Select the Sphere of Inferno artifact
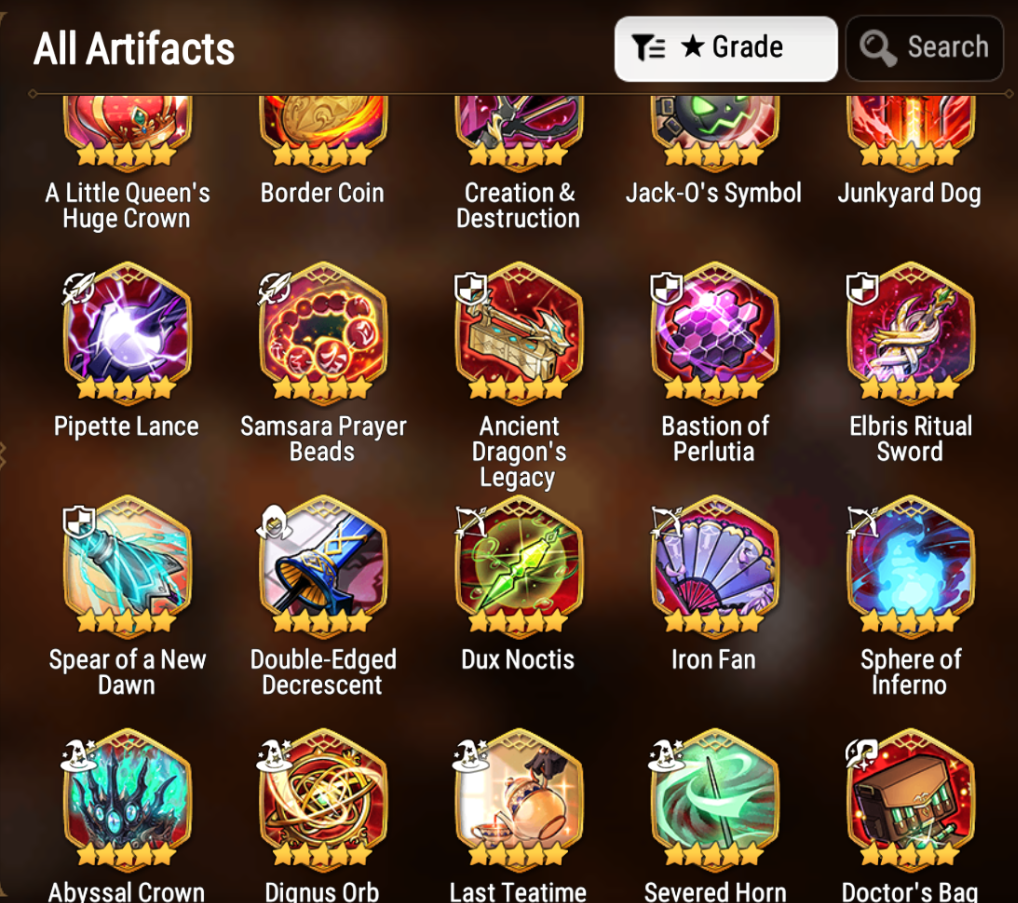Screen dimensions: 1018x903 (910, 563)
